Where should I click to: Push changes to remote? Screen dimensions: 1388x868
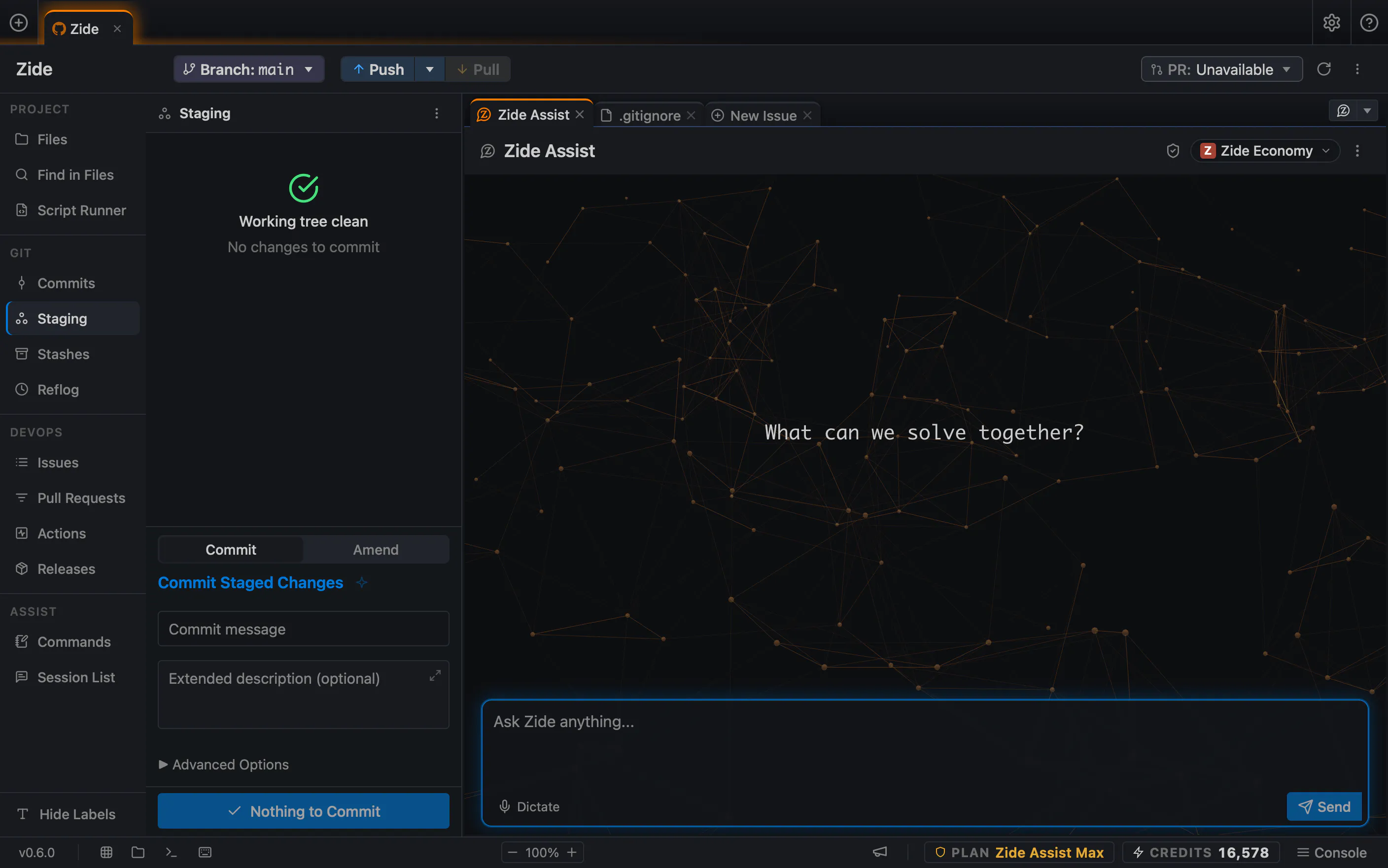378,69
